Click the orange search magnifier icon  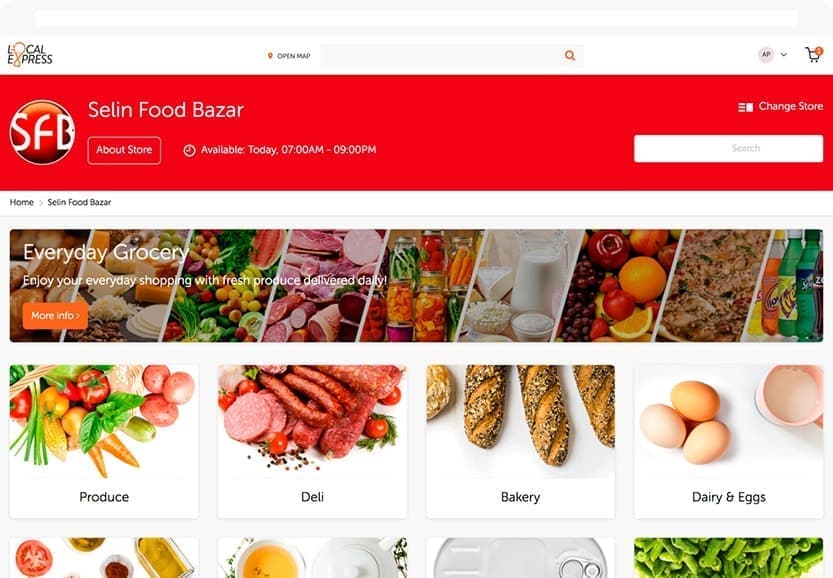[570, 55]
